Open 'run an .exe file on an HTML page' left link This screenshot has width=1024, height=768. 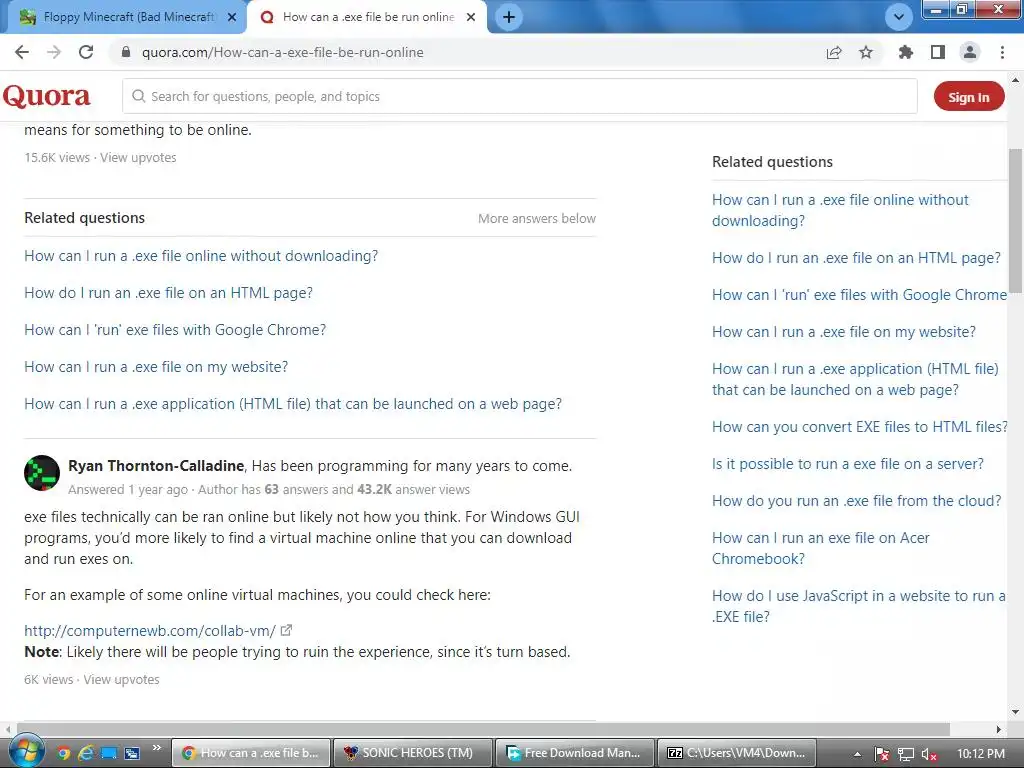pos(168,293)
